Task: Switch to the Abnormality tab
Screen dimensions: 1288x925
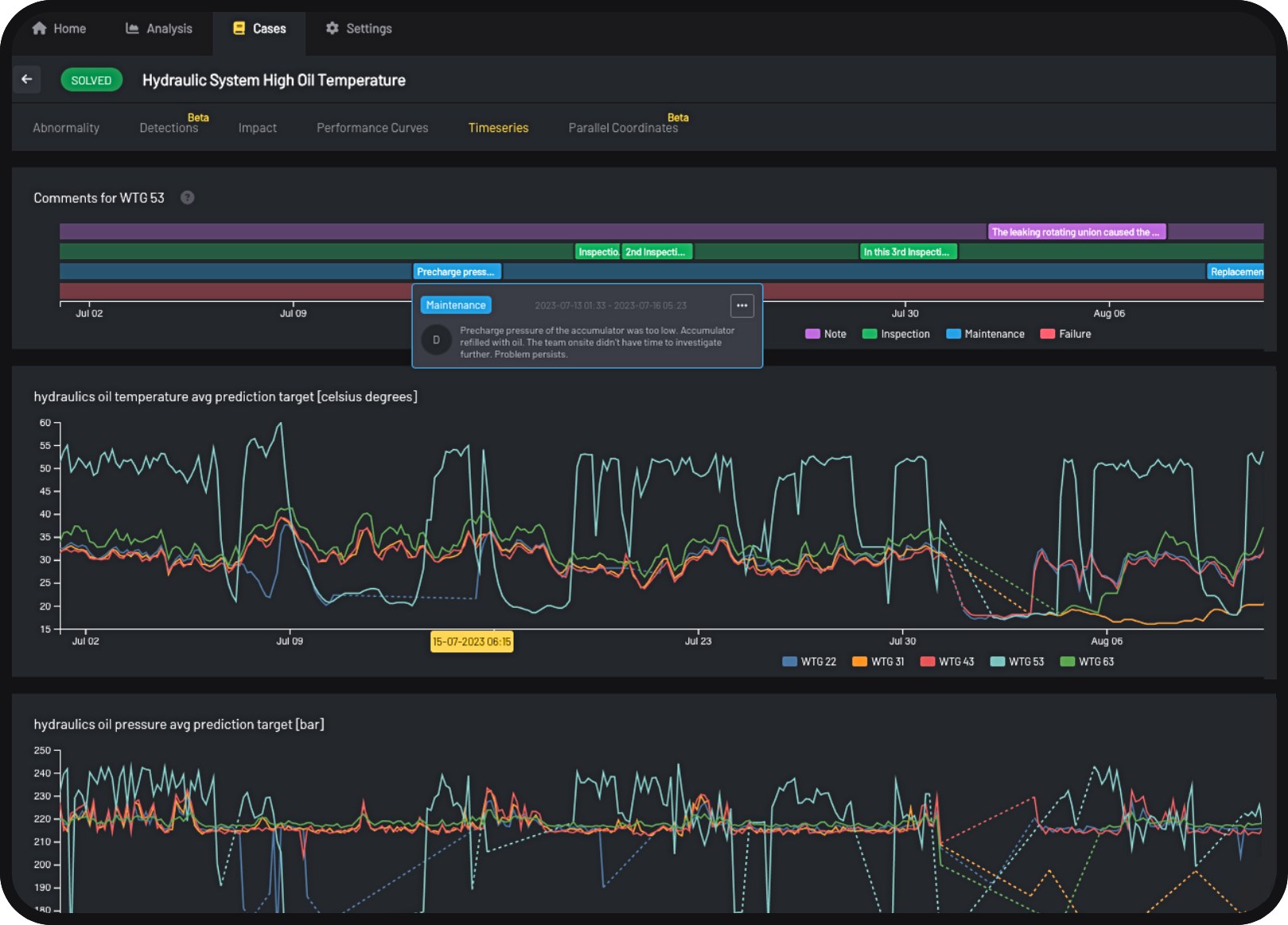Action: 66,128
